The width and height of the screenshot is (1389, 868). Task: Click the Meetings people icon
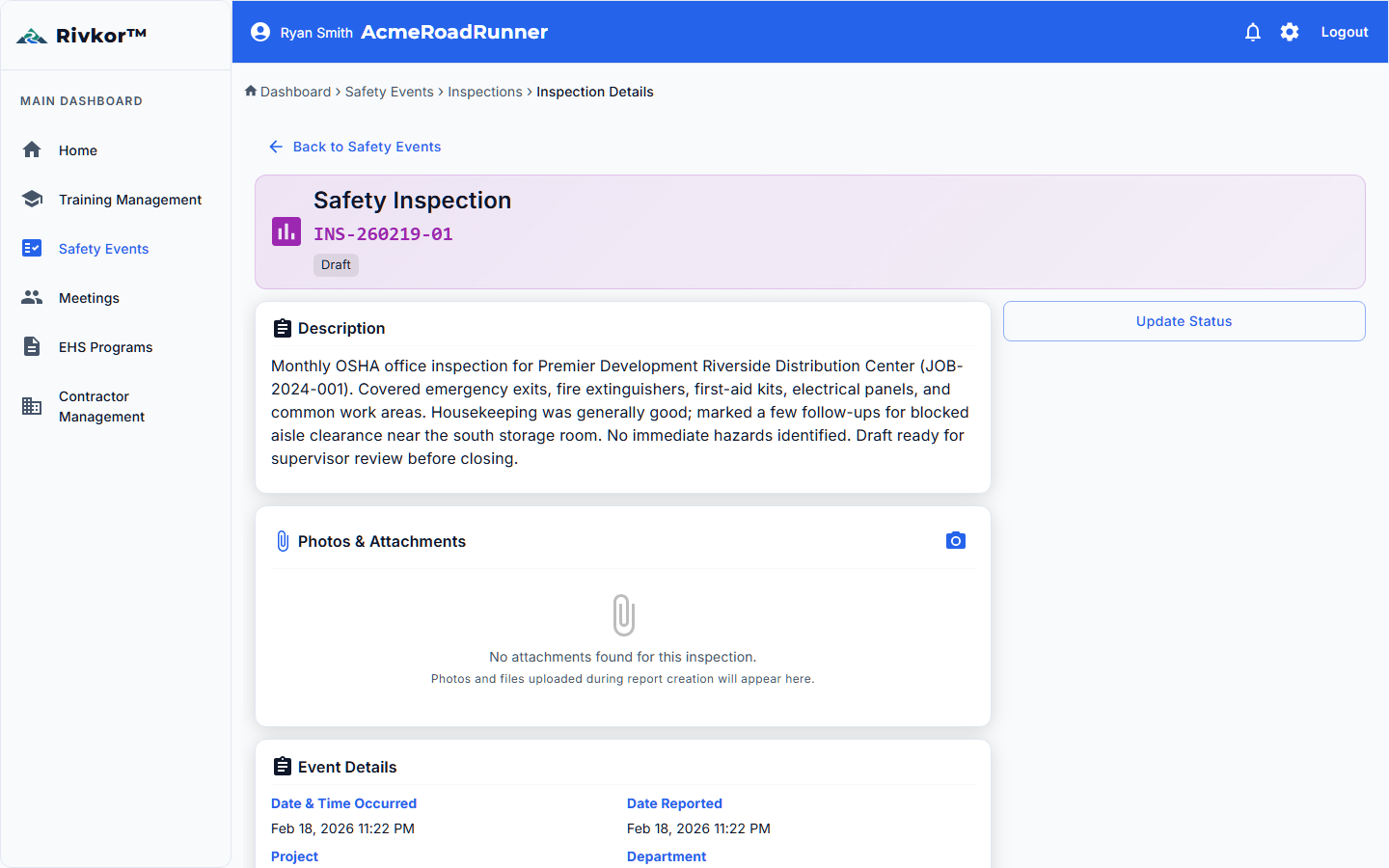tap(32, 297)
